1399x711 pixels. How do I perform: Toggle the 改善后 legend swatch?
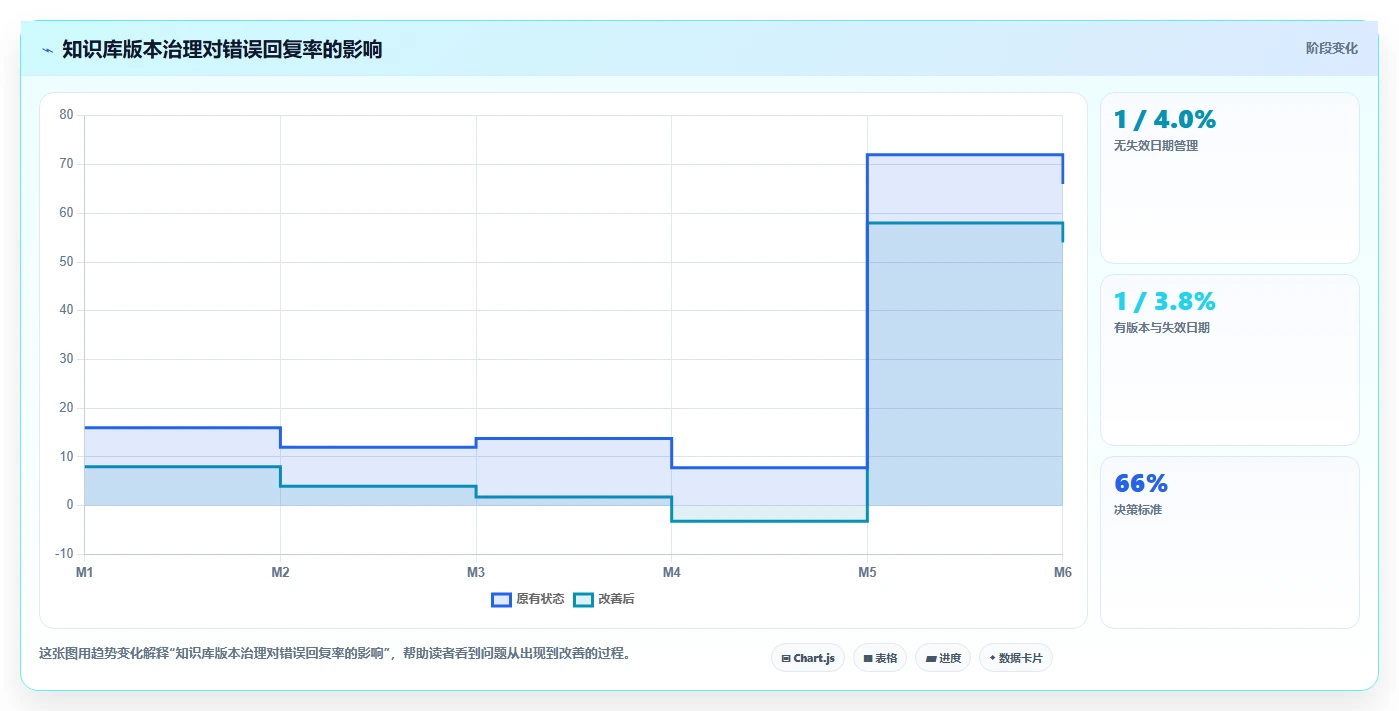tap(583, 599)
